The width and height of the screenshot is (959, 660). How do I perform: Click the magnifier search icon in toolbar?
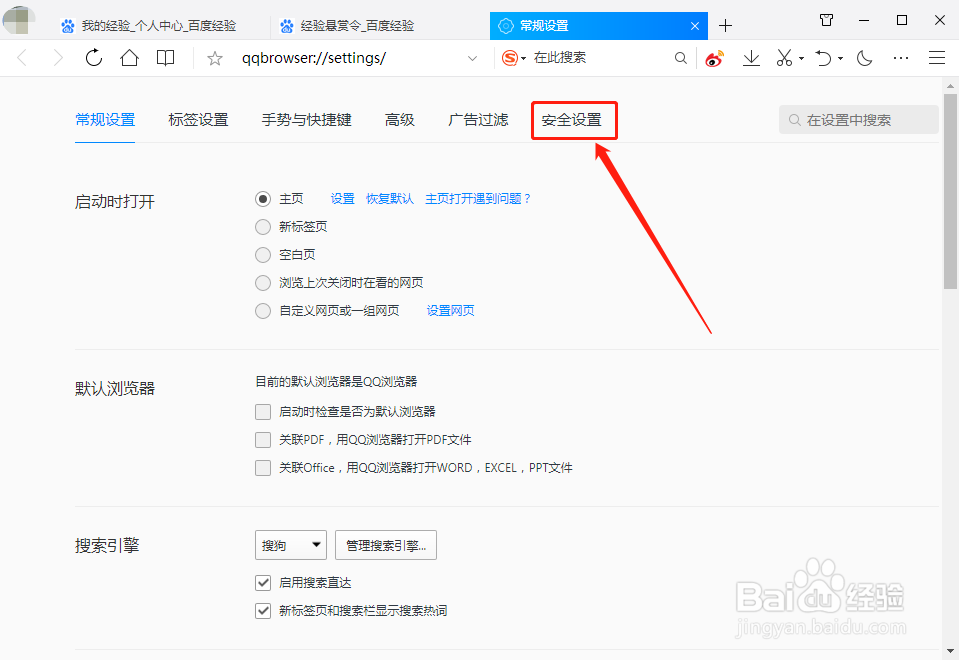pyautogui.click(x=680, y=58)
